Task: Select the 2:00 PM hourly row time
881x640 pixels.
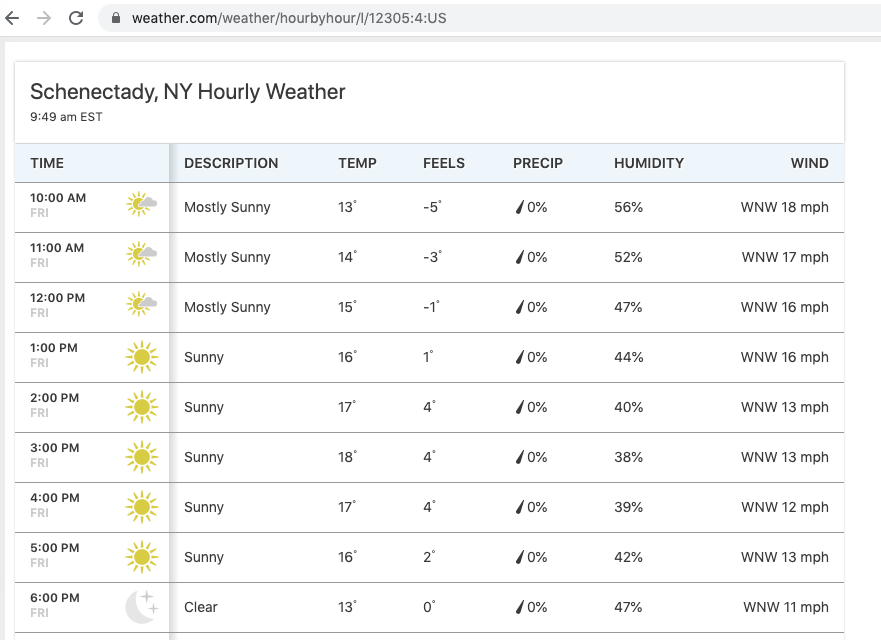Action: (55, 398)
